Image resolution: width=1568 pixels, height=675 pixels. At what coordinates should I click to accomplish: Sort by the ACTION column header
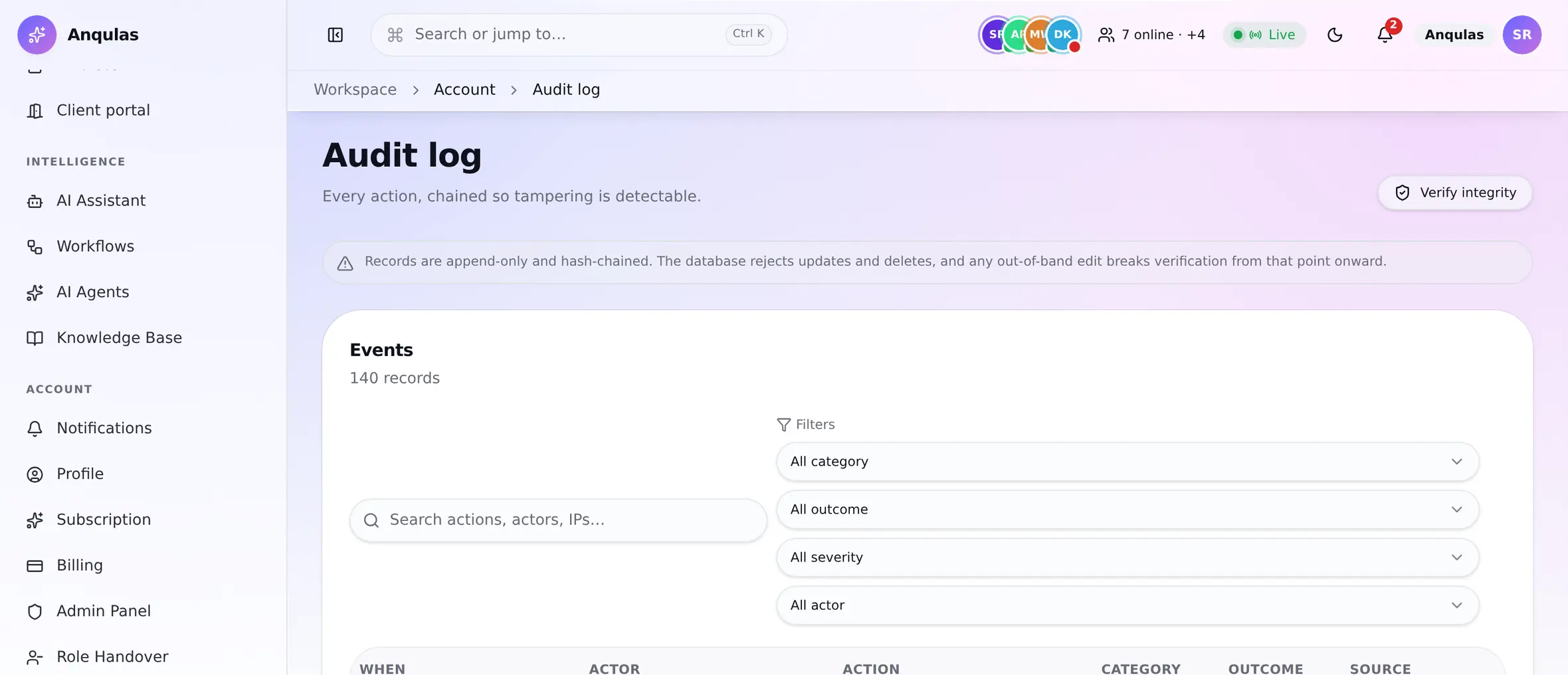click(x=870, y=668)
